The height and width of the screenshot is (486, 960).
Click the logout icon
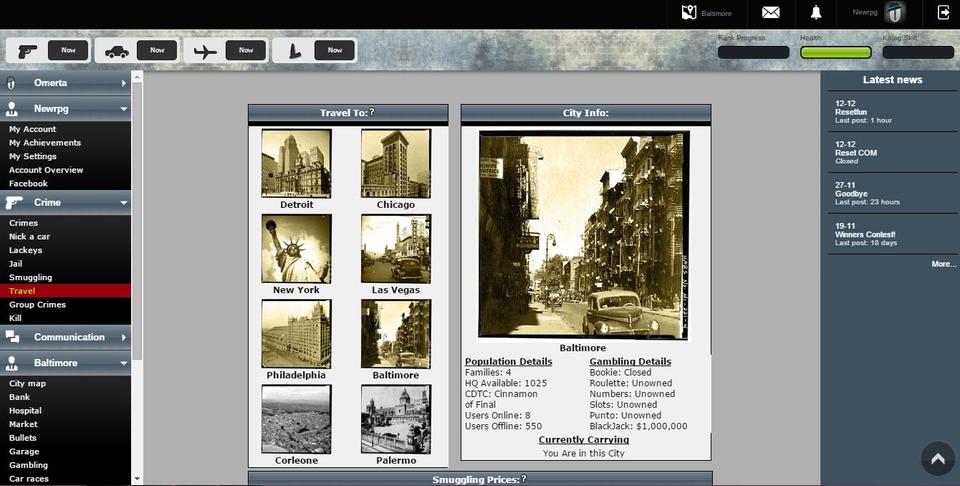pos(943,12)
